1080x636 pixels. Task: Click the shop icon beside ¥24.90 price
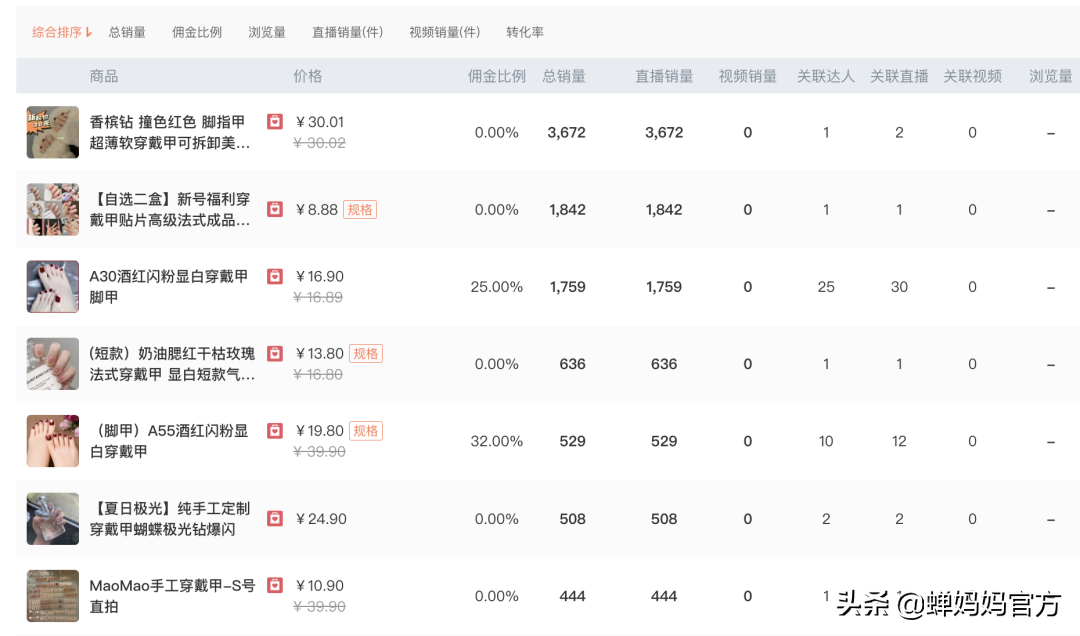pyautogui.click(x=275, y=519)
